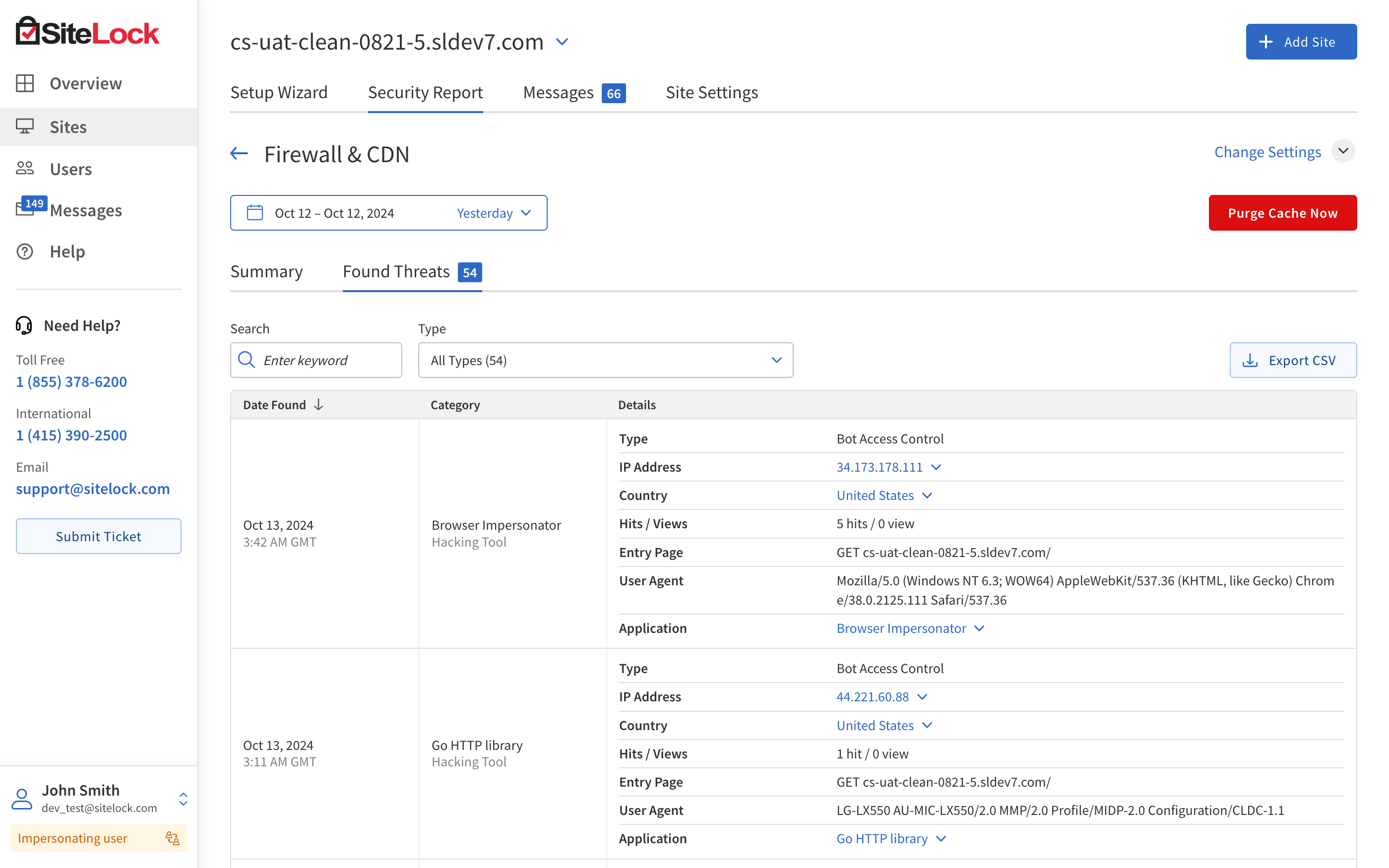Open the Yesterday date preset dropdown

(x=494, y=213)
